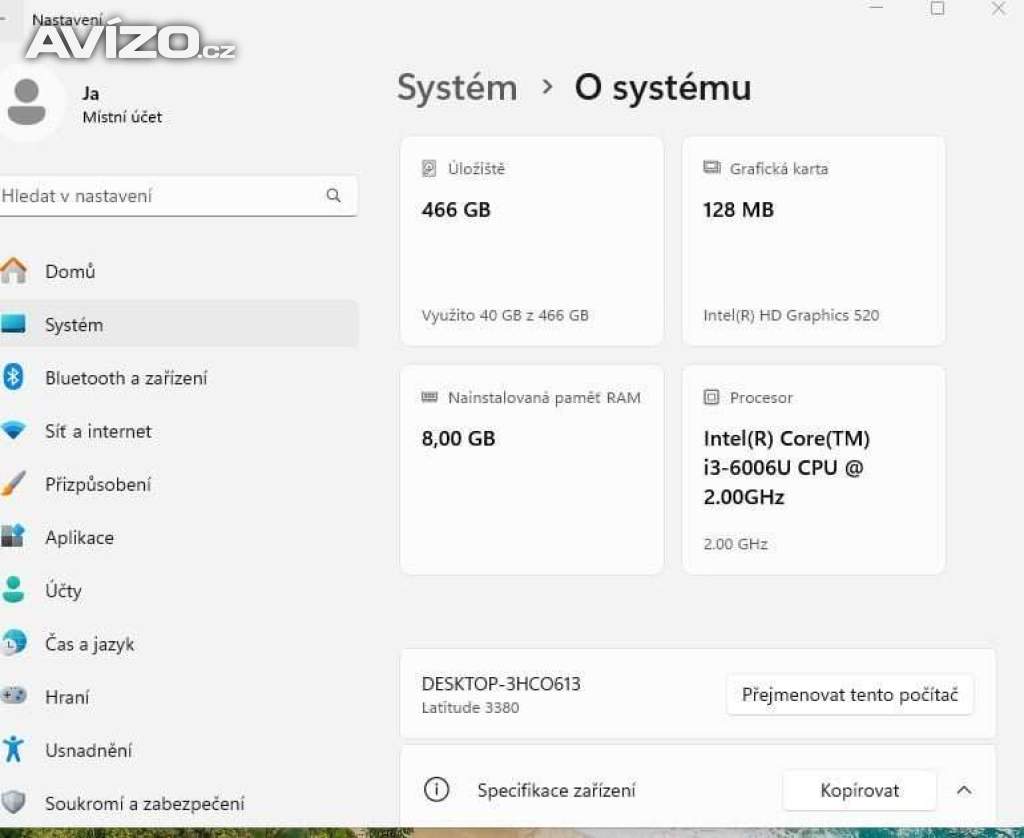Click the Úložiště disk icon
This screenshot has height=838, width=1024.
tap(428, 169)
